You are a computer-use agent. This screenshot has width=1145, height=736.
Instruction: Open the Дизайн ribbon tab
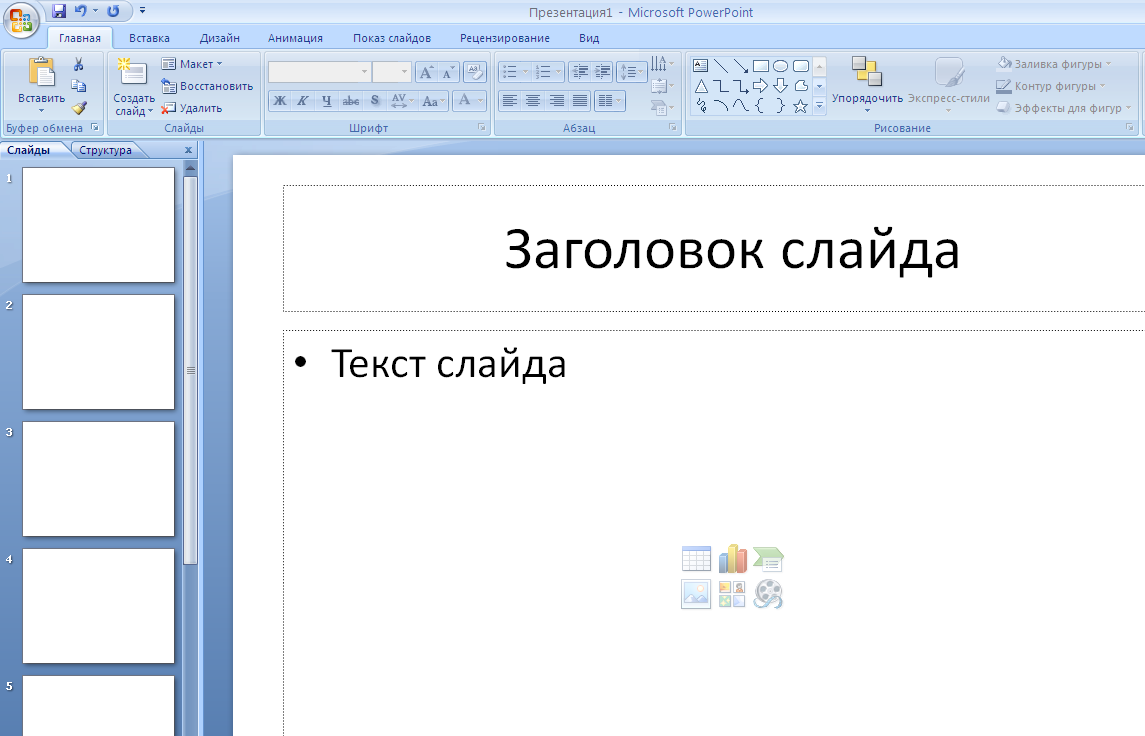220,38
